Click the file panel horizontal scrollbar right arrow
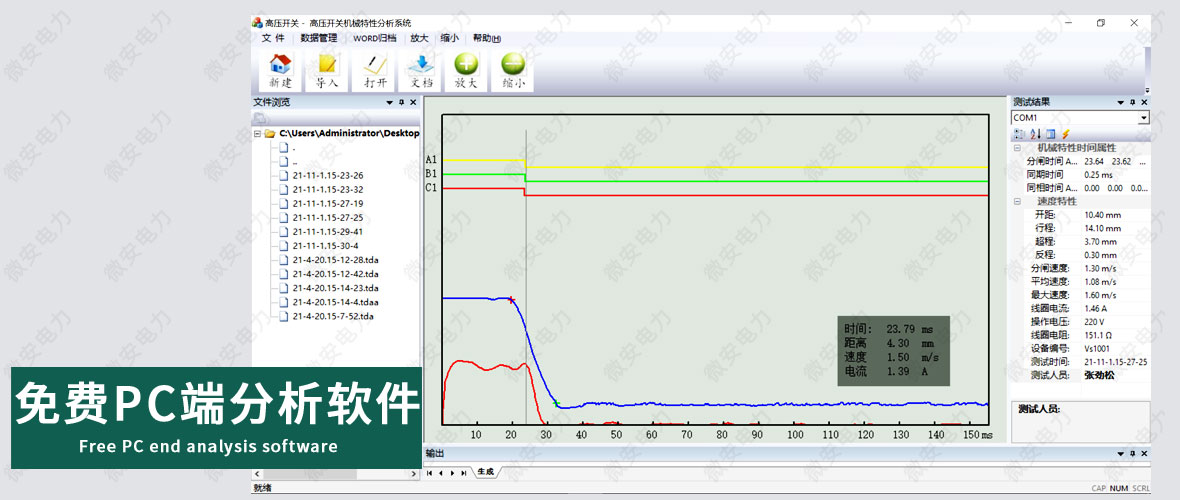The width and height of the screenshot is (1180, 500). 414,474
